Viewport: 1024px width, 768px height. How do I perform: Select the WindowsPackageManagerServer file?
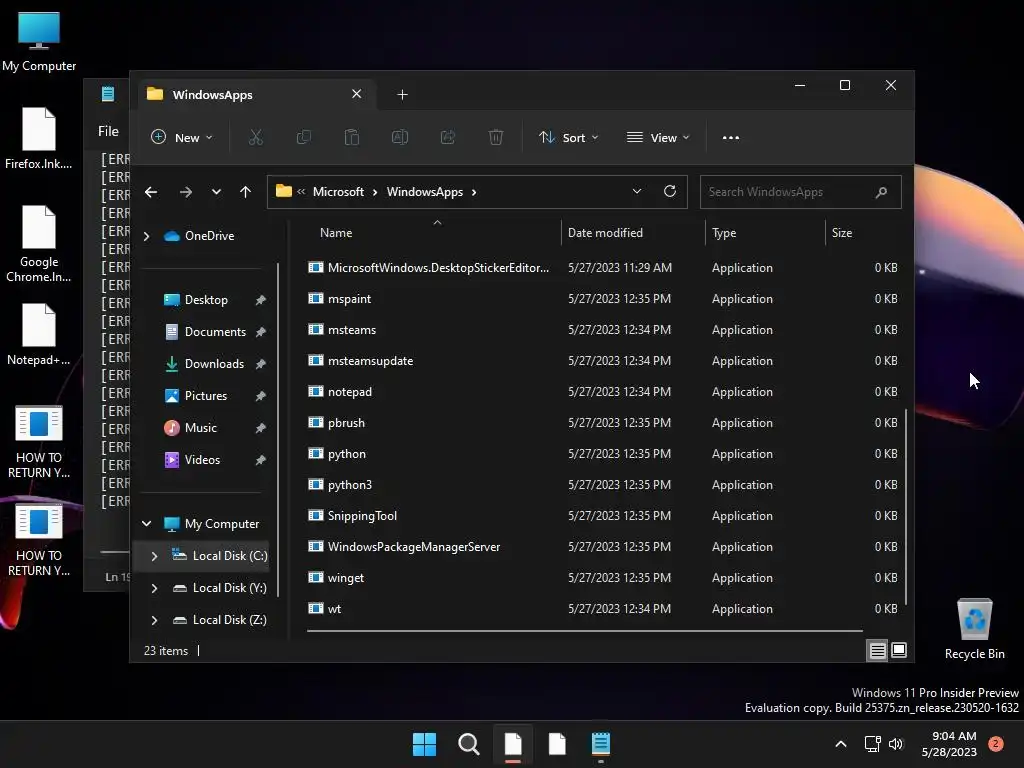(602, 547)
